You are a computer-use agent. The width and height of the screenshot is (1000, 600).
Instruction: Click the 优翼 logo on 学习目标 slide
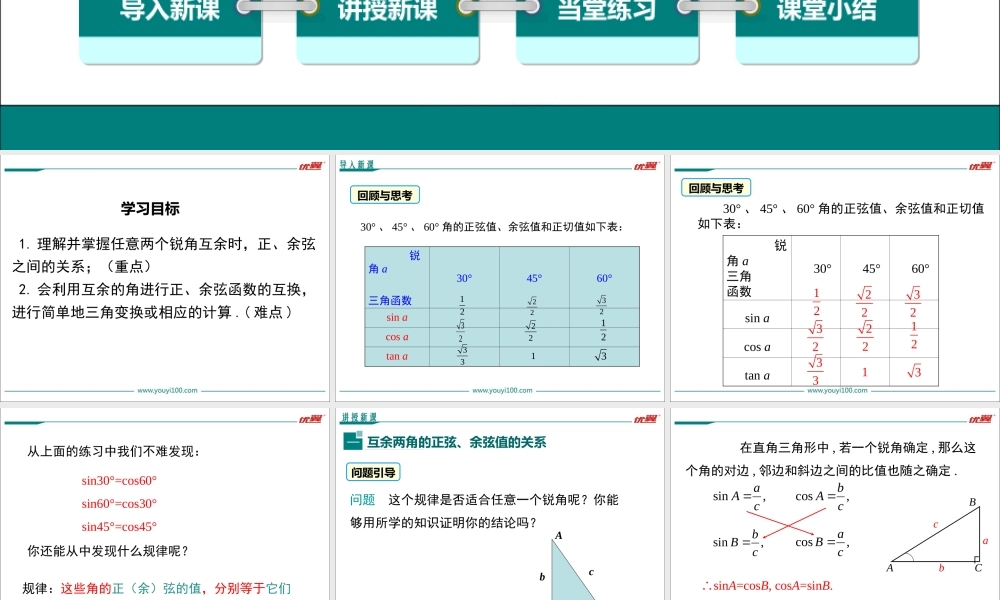click(310, 166)
